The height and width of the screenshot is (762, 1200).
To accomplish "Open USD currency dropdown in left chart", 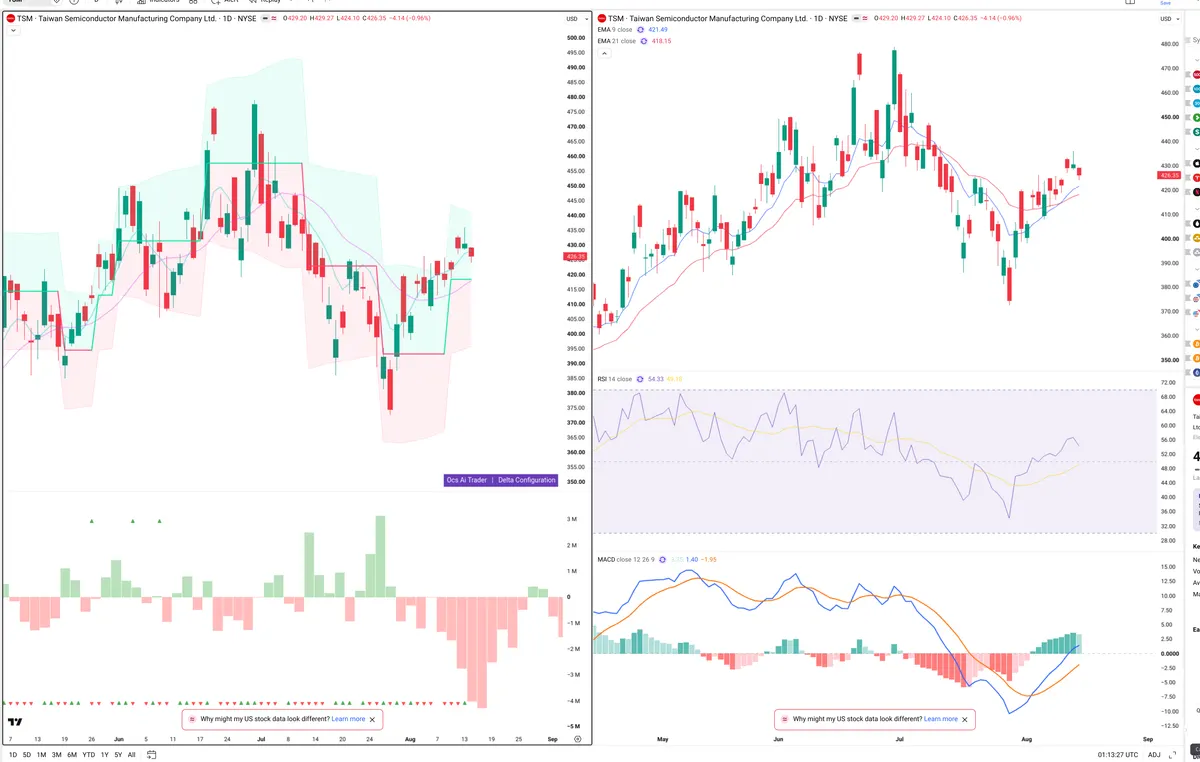I will click(x=576, y=19).
